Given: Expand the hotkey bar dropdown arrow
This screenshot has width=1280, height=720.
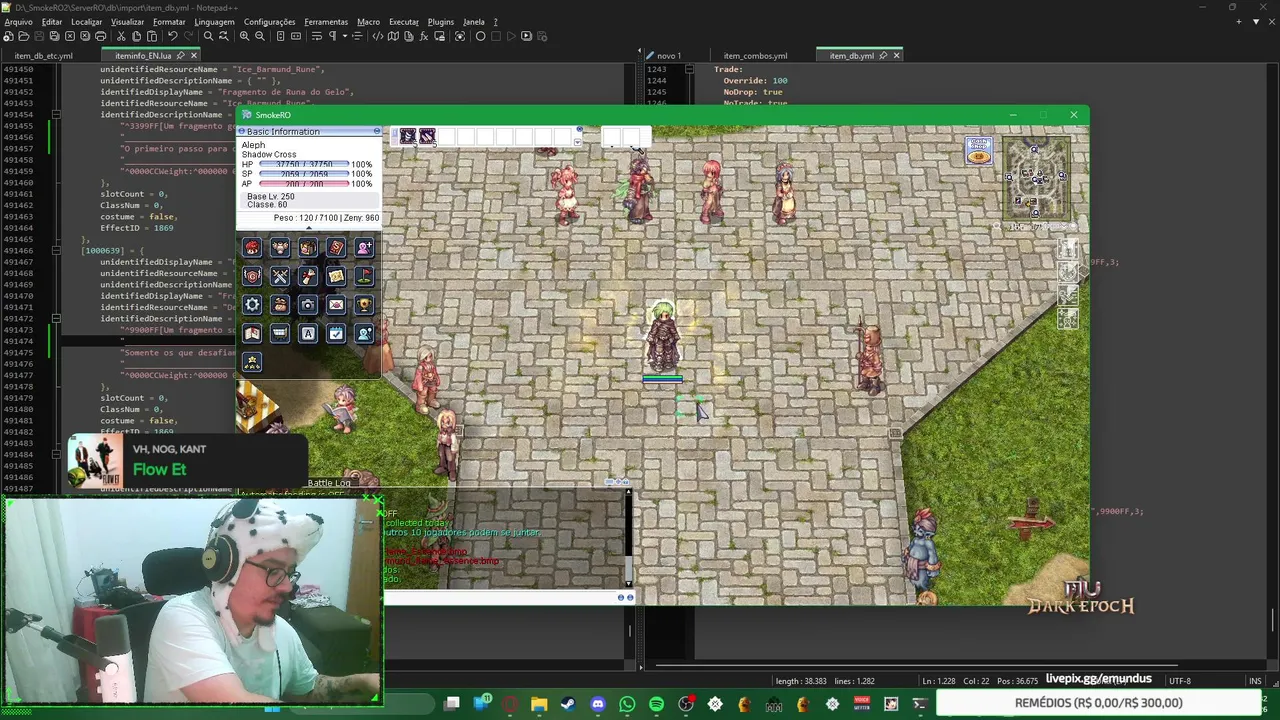Looking at the screenshot, I should tap(577, 143).
